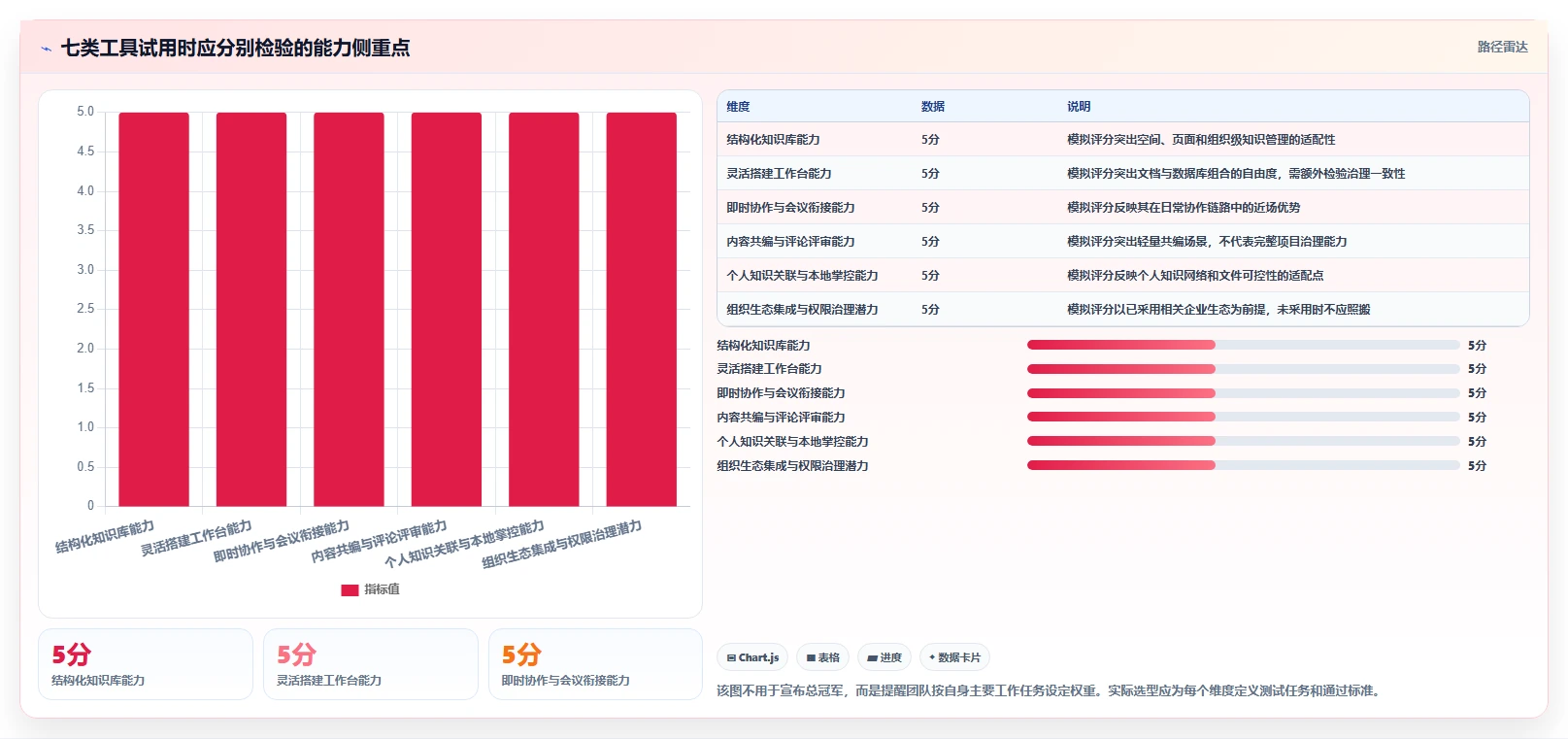Open the 5分 结构化知识库能力 data card
Viewport: 1568px width, 739px height.
(x=146, y=664)
